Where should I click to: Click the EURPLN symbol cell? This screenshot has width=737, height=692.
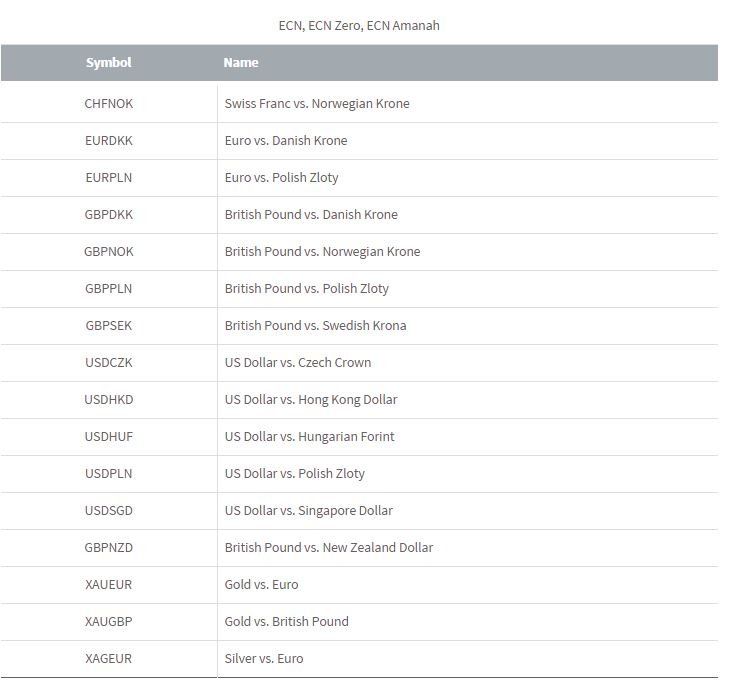click(108, 177)
